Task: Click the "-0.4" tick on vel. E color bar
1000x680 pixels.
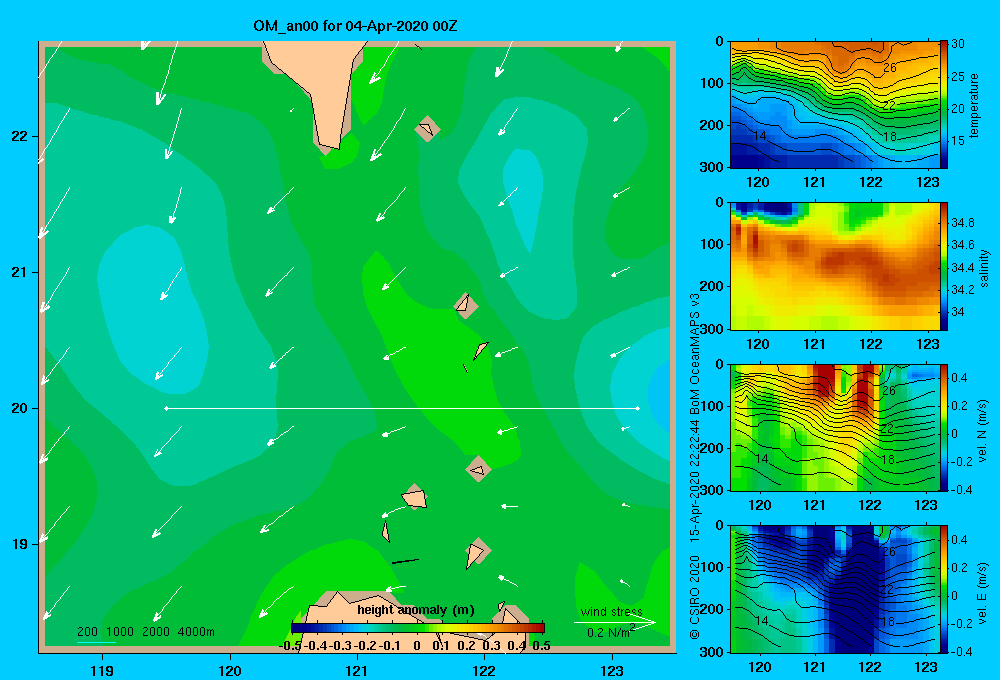Action: [x=961, y=651]
